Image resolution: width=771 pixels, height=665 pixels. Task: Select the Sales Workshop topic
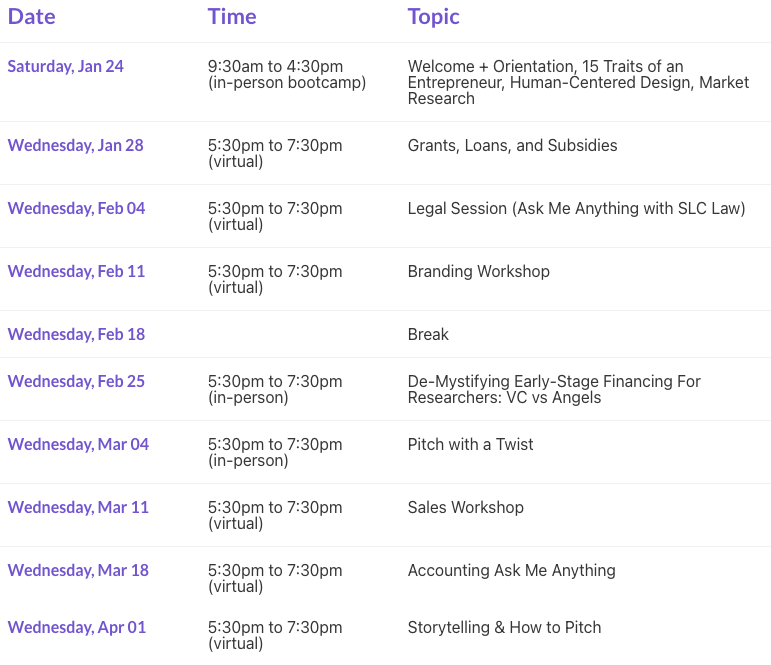465,508
